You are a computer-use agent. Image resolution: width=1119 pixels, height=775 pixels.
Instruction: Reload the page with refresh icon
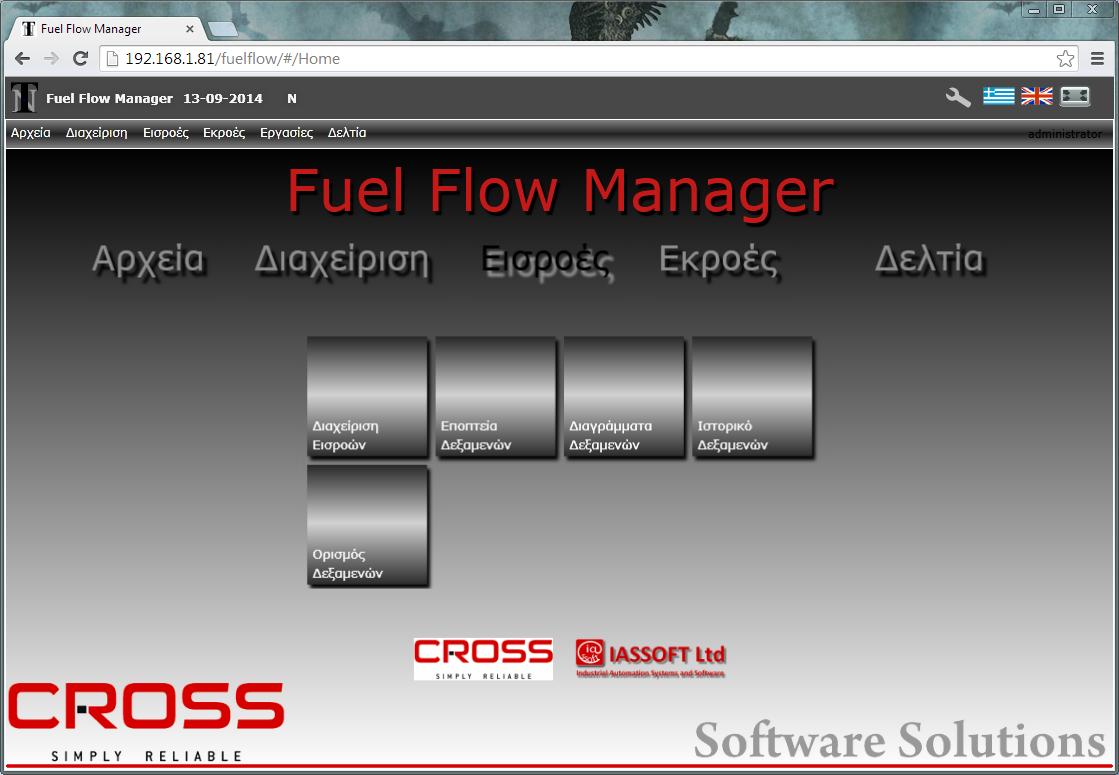(x=81, y=59)
